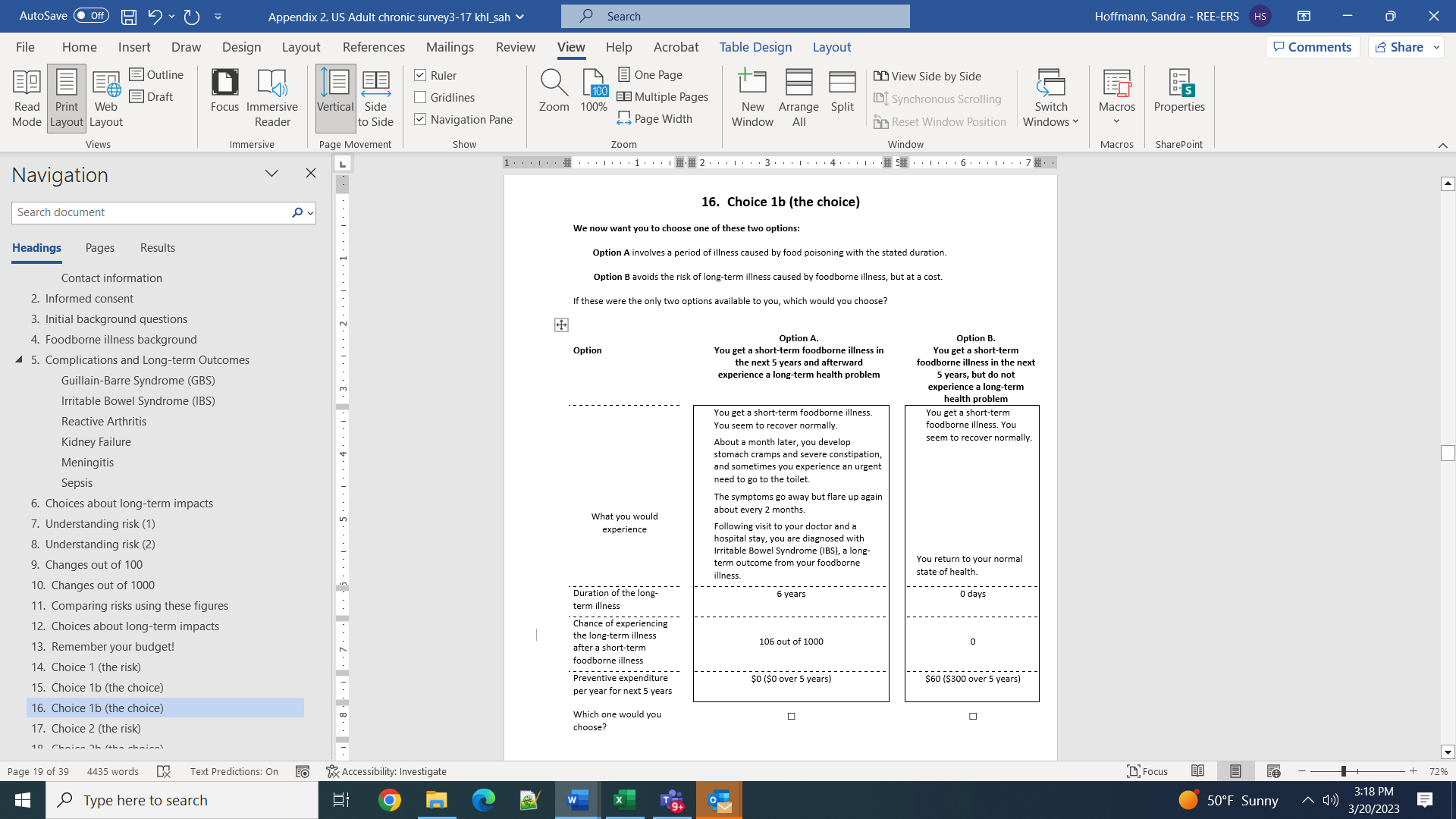The image size is (1456, 819).
Task: Click the Comments button
Action: (1312, 47)
